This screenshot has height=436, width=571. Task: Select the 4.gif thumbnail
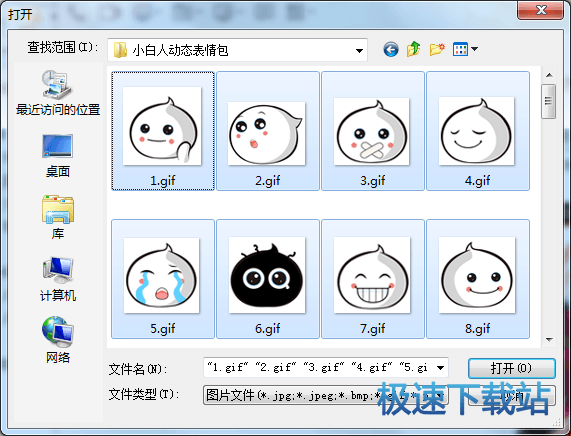coord(477,131)
